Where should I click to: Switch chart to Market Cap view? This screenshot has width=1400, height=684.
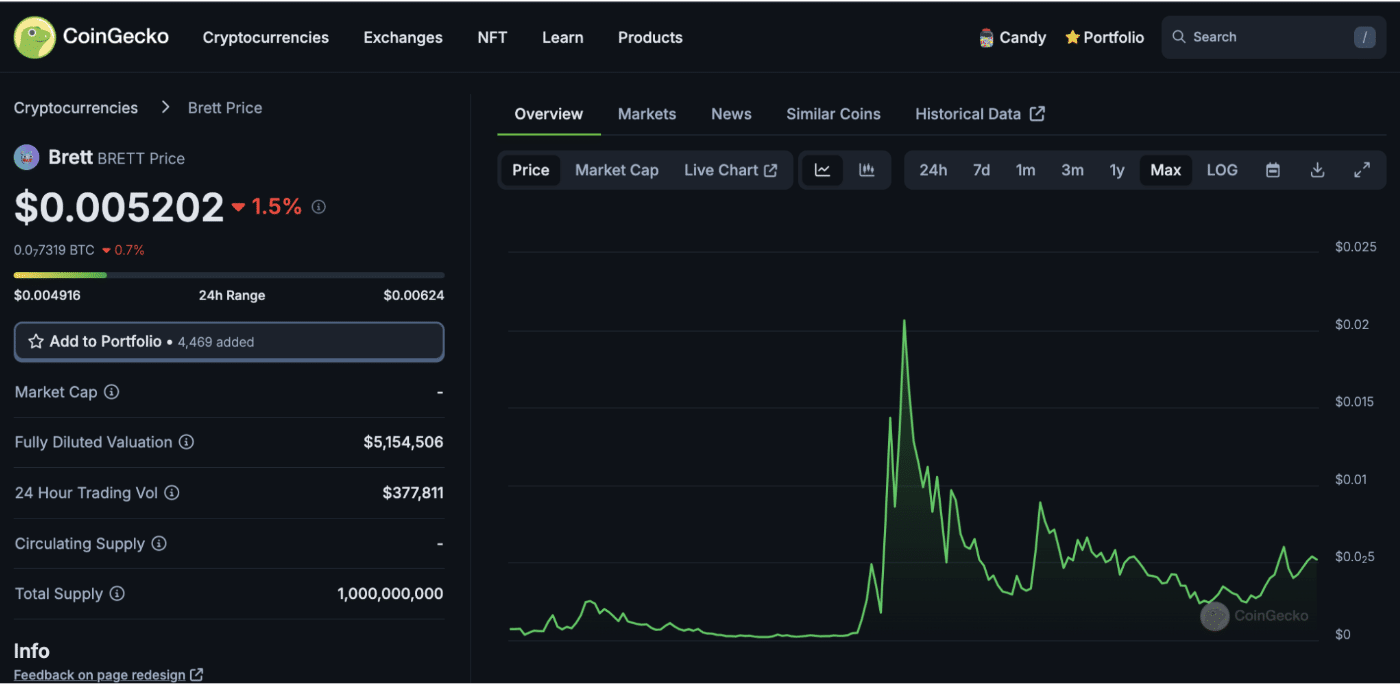pos(616,170)
